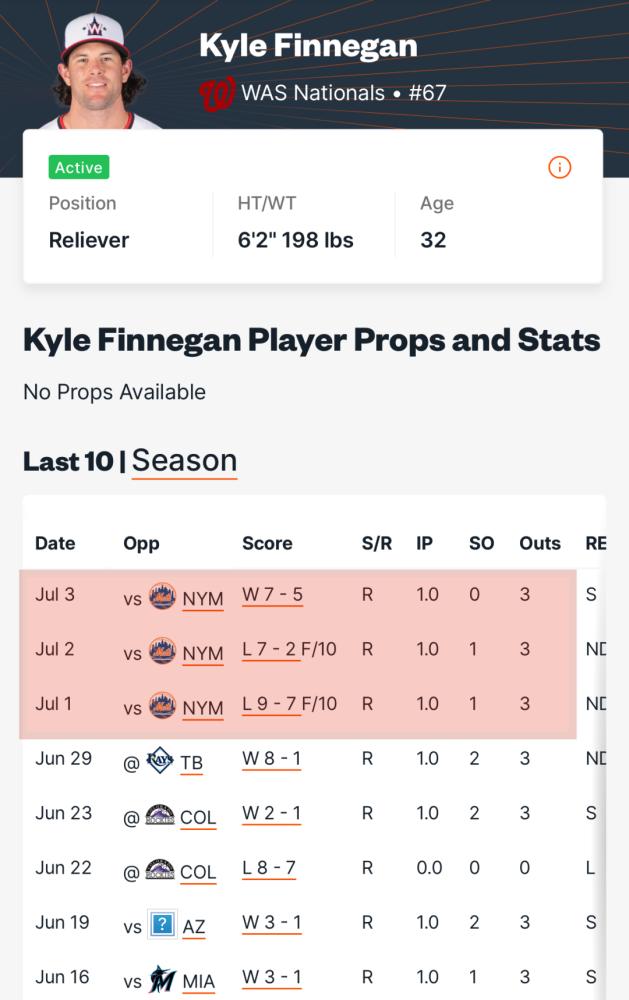
Task: Select the Last 10 tab
Action: [x=68, y=461]
